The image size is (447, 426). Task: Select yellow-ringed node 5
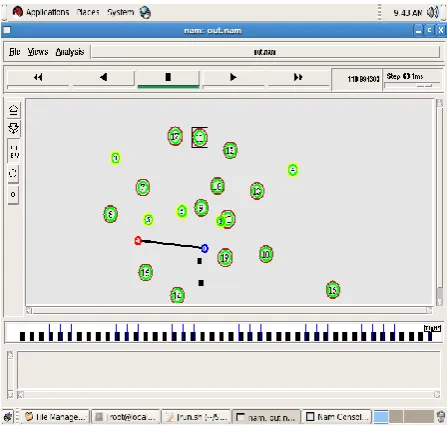point(148,220)
